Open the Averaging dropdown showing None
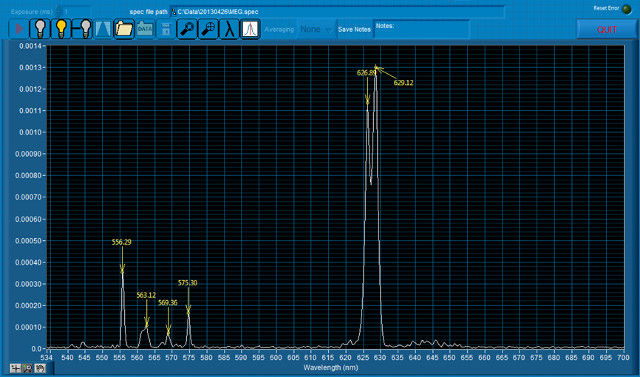This screenshot has height=377, width=640. point(316,29)
